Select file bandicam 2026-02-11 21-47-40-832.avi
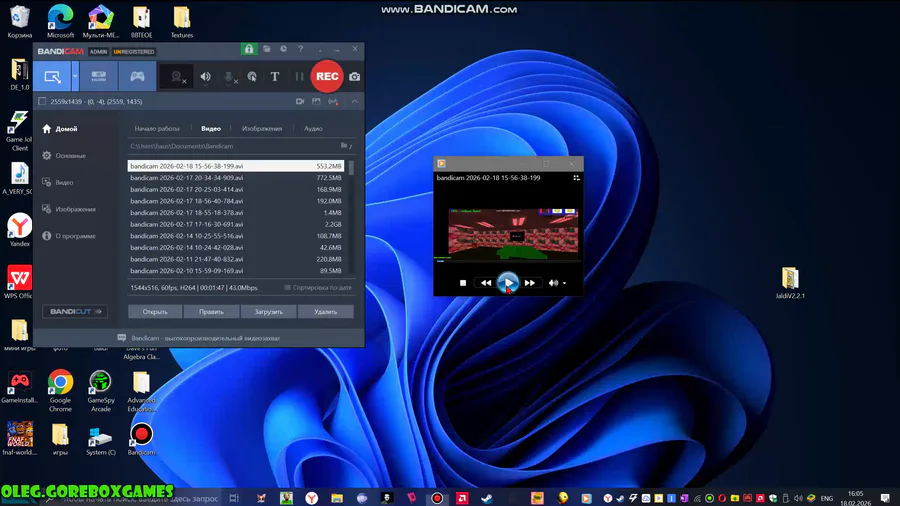This screenshot has width=900, height=506. [x=235, y=259]
